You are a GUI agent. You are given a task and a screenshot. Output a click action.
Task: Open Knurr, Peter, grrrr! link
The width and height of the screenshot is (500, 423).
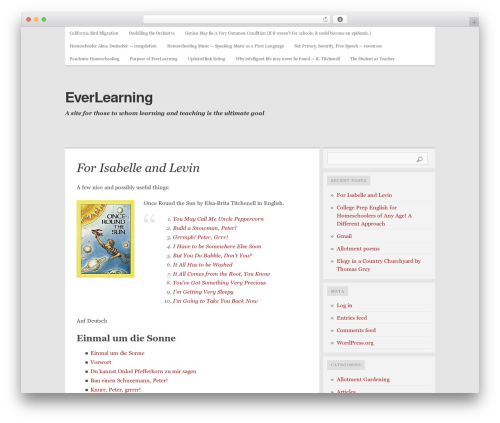116,390
